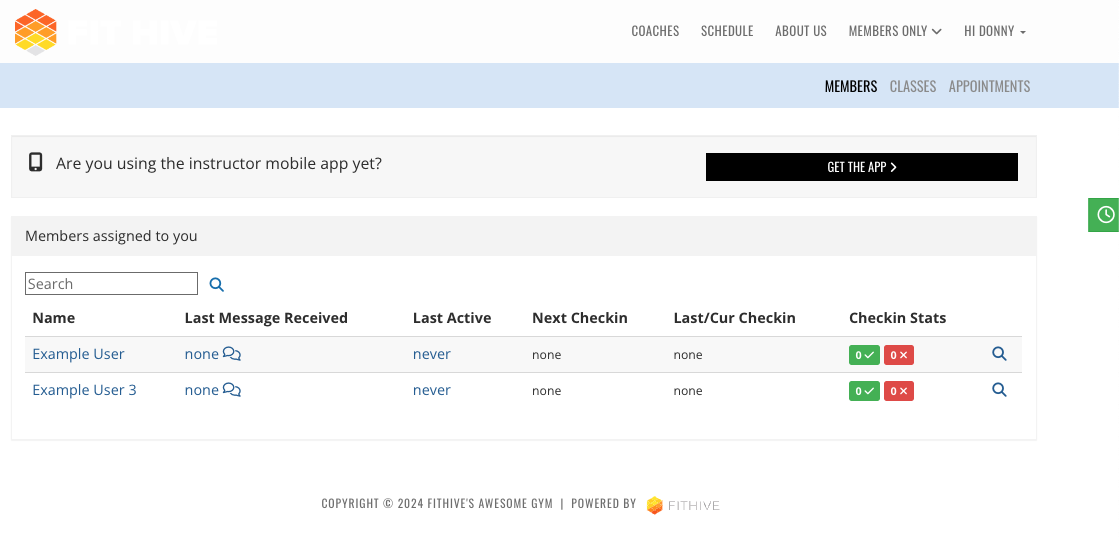Click 'Members assigned to you' panel heading

coord(111,236)
